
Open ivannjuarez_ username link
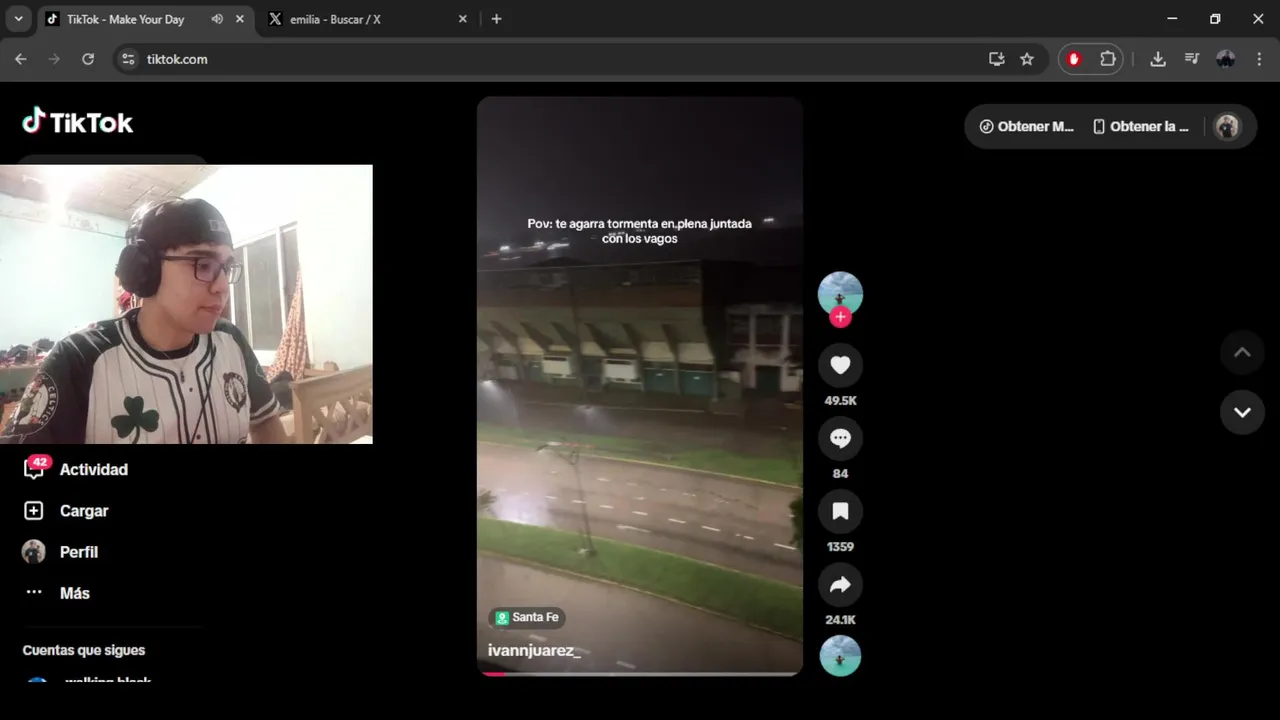534,651
